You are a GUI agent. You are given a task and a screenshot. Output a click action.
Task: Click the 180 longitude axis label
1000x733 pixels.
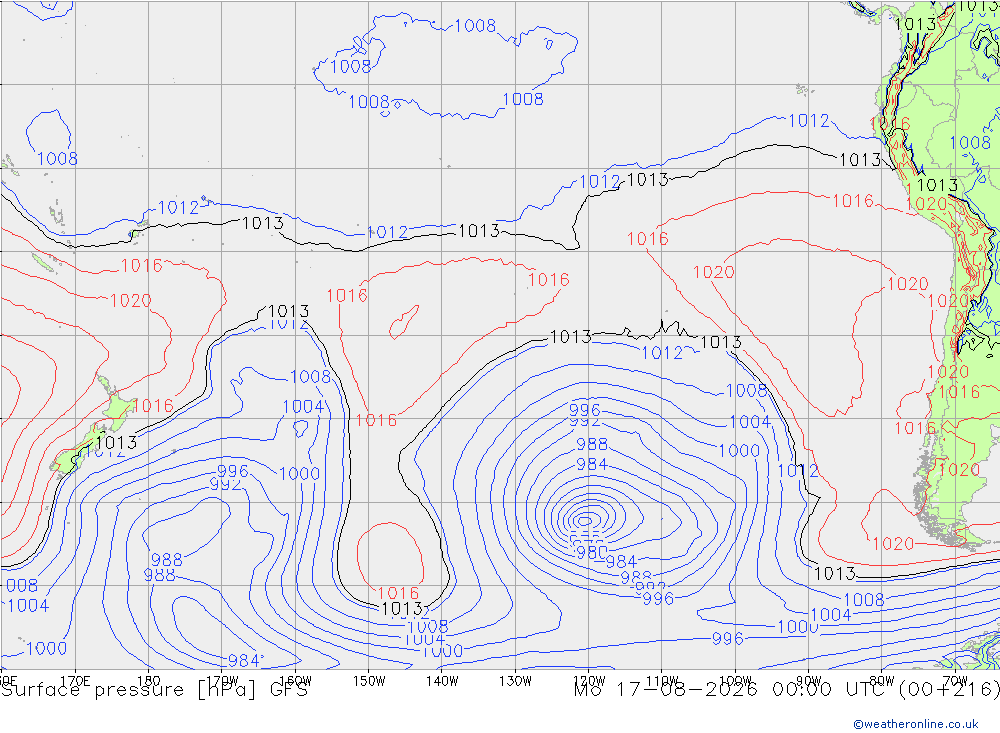(x=149, y=681)
